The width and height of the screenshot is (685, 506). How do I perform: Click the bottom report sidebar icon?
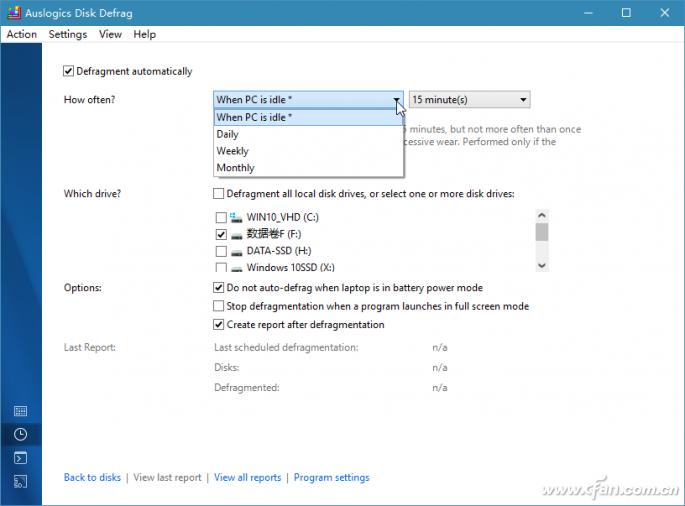[21, 482]
